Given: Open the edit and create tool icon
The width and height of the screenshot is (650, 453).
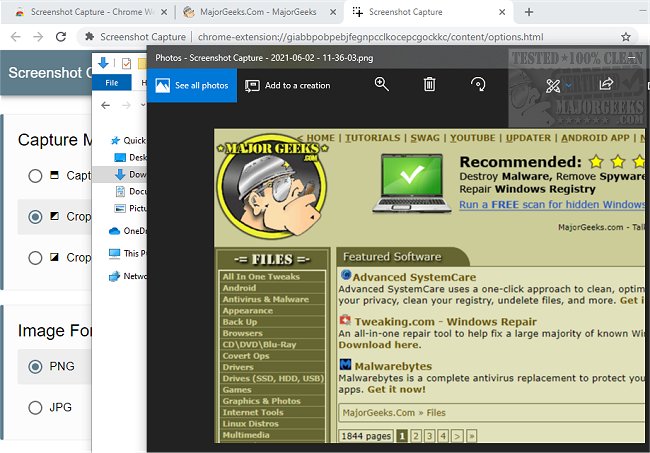Looking at the screenshot, I should pyautogui.click(x=553, y=86).
